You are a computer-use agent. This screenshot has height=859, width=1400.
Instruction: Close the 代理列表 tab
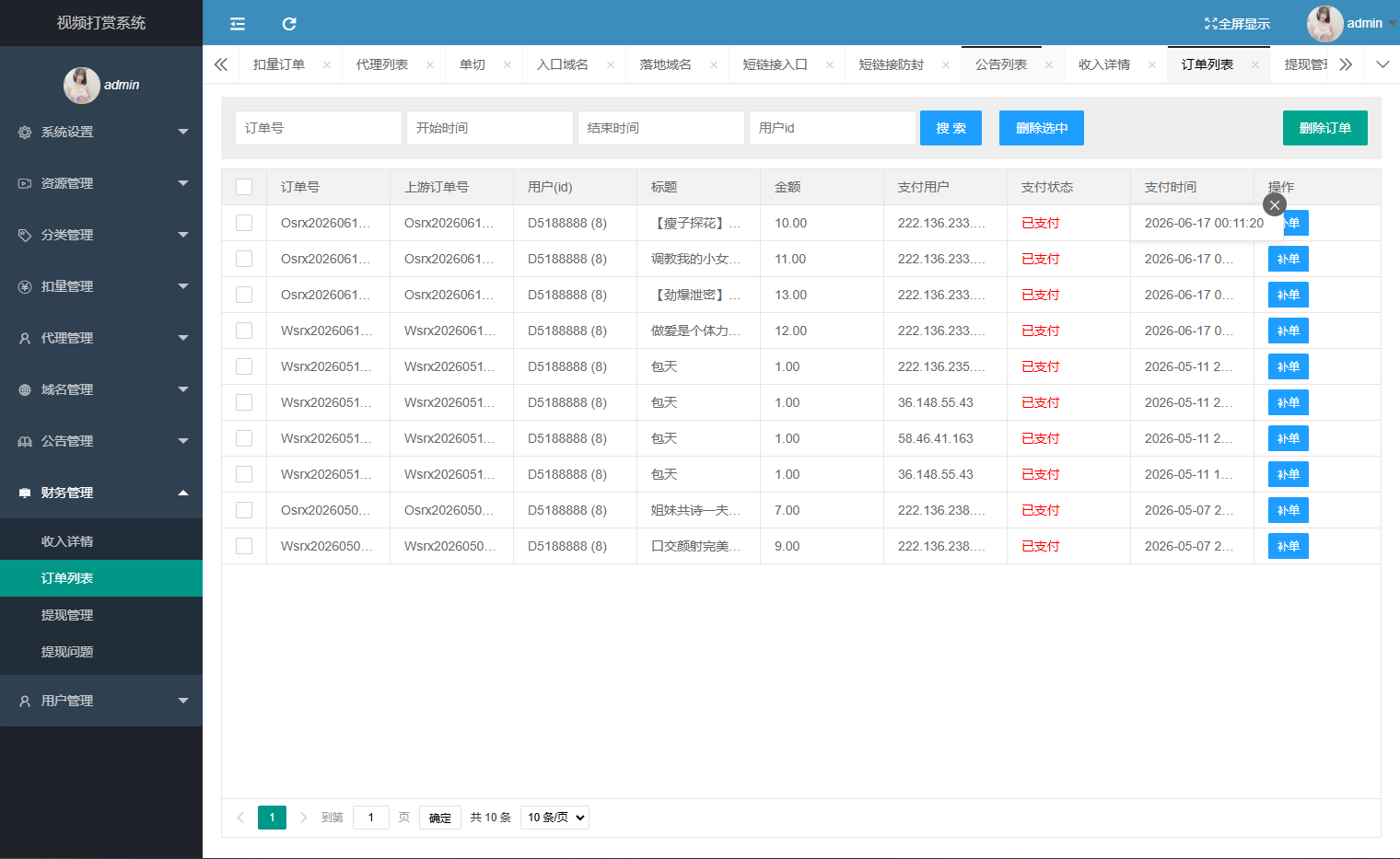pyautogui.click(x=430, y=64)
